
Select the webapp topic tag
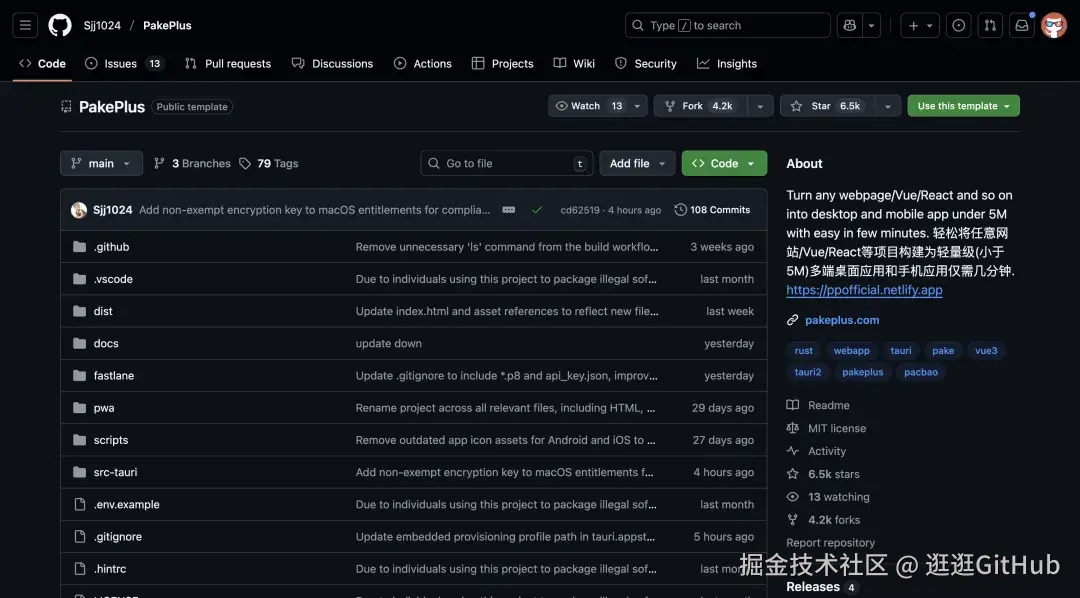coord(851,351)
